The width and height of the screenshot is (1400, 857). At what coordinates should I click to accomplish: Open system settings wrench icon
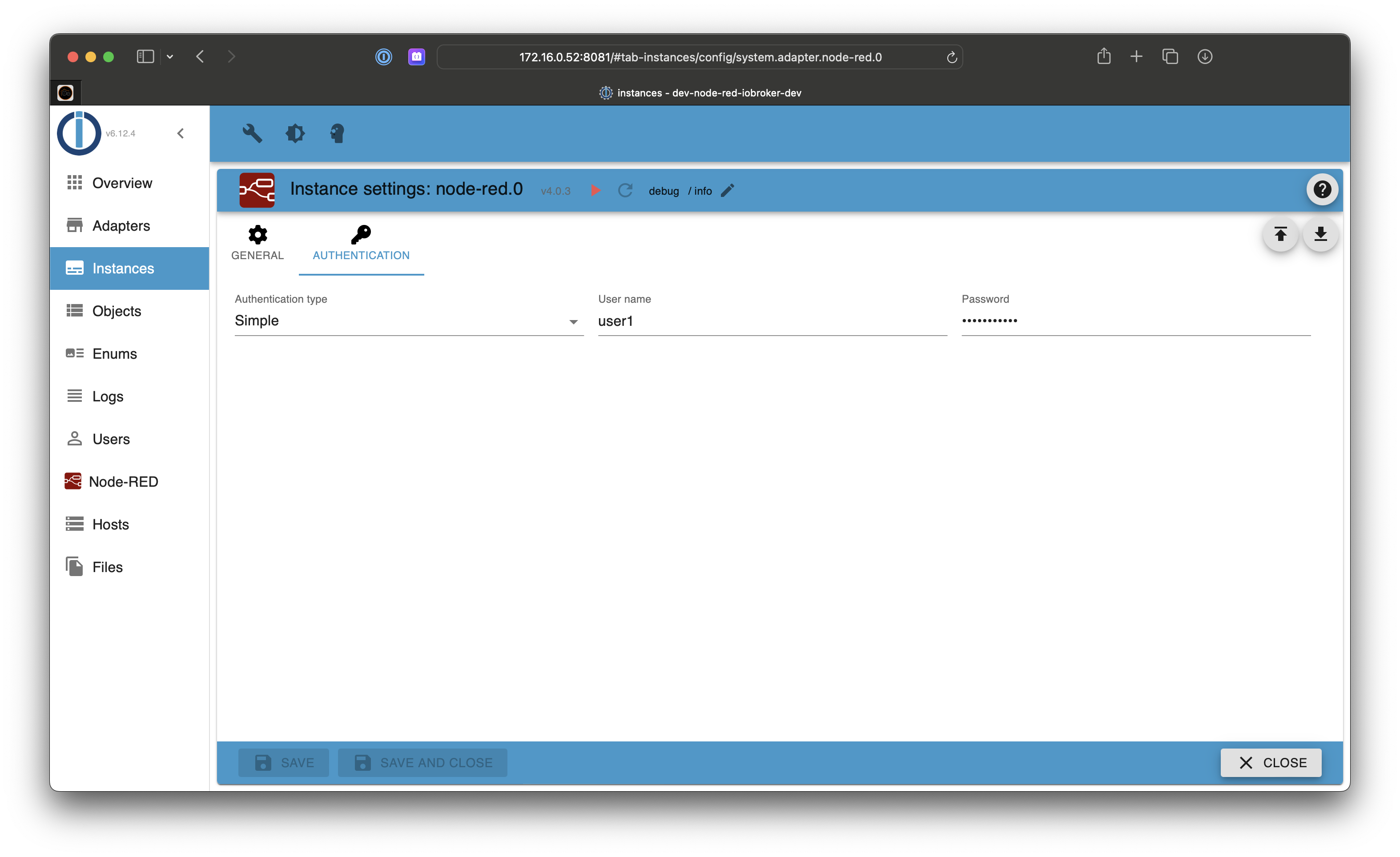coord(252,133)
